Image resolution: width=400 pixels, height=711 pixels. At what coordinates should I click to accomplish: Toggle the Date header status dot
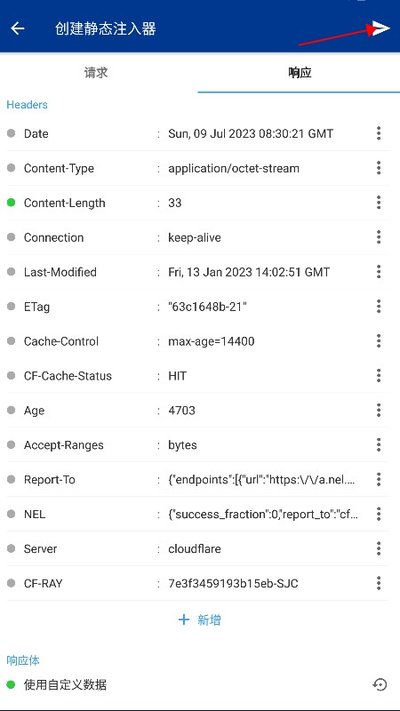[11, 133]
